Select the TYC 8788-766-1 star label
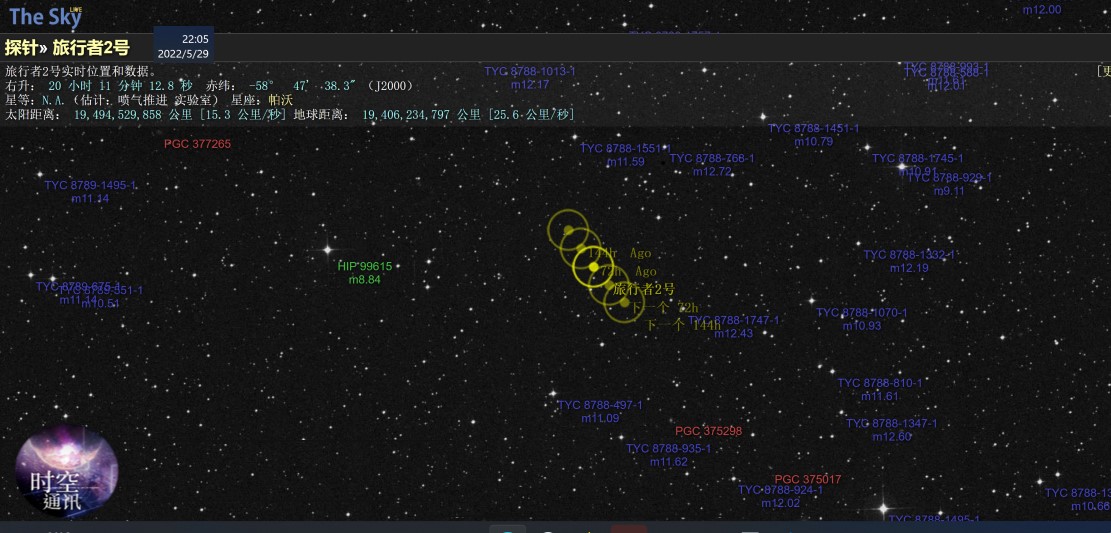This screenshot has height=533, width=1111. coord(712,158)
